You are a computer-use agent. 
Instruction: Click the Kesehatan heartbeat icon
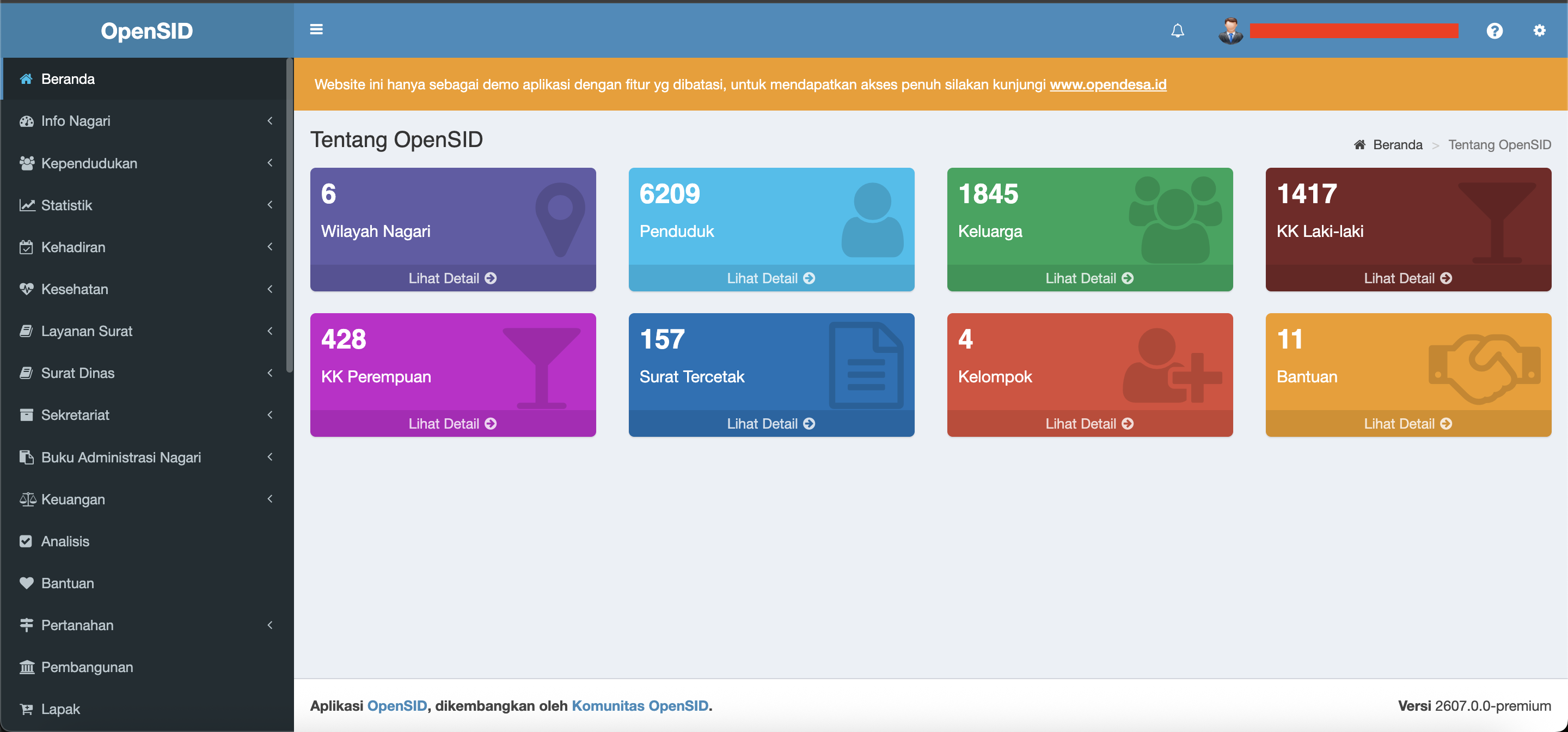click(x=26, y=289)
